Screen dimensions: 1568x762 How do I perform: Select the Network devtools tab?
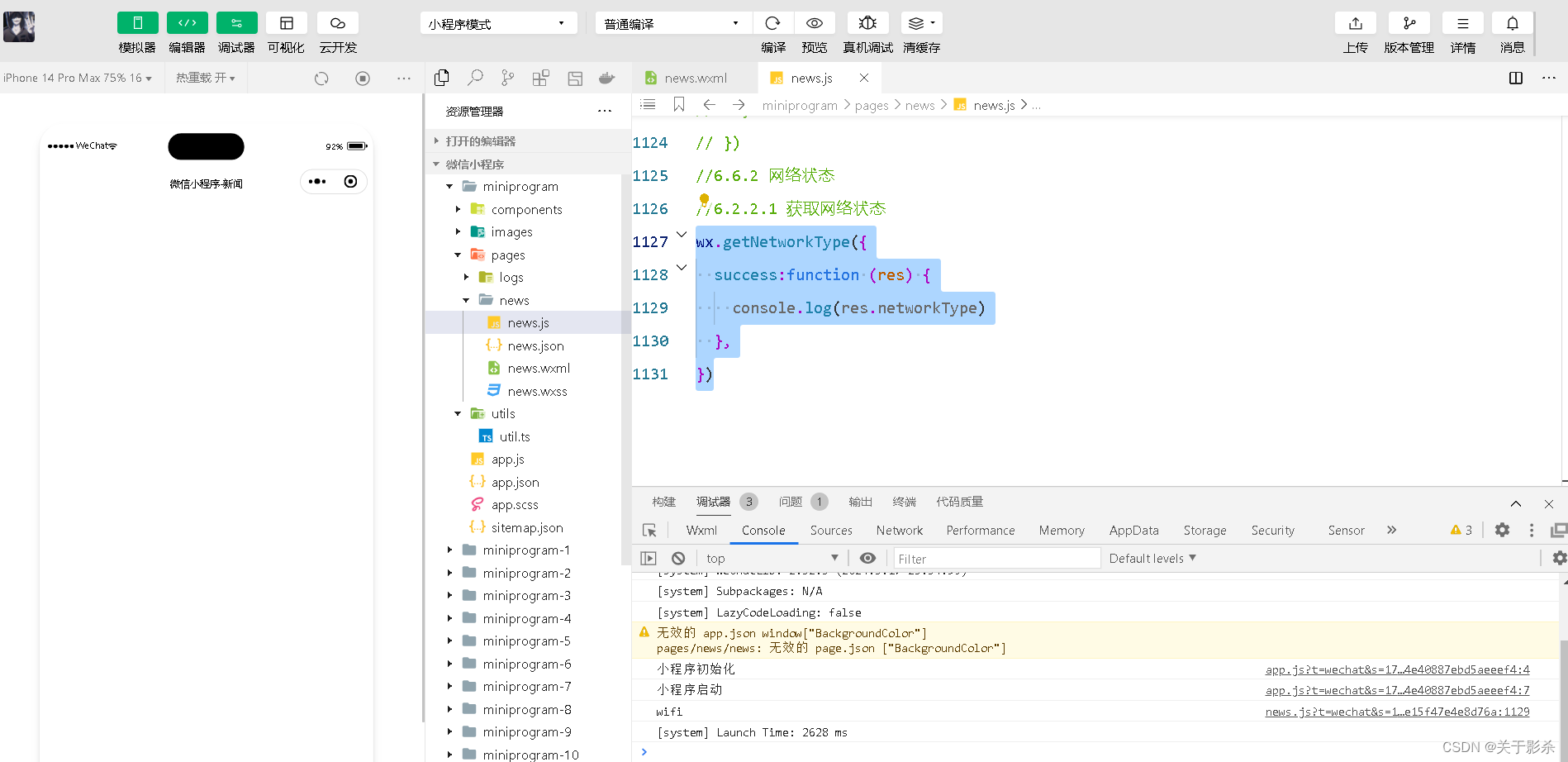click(x=900, y=531)
